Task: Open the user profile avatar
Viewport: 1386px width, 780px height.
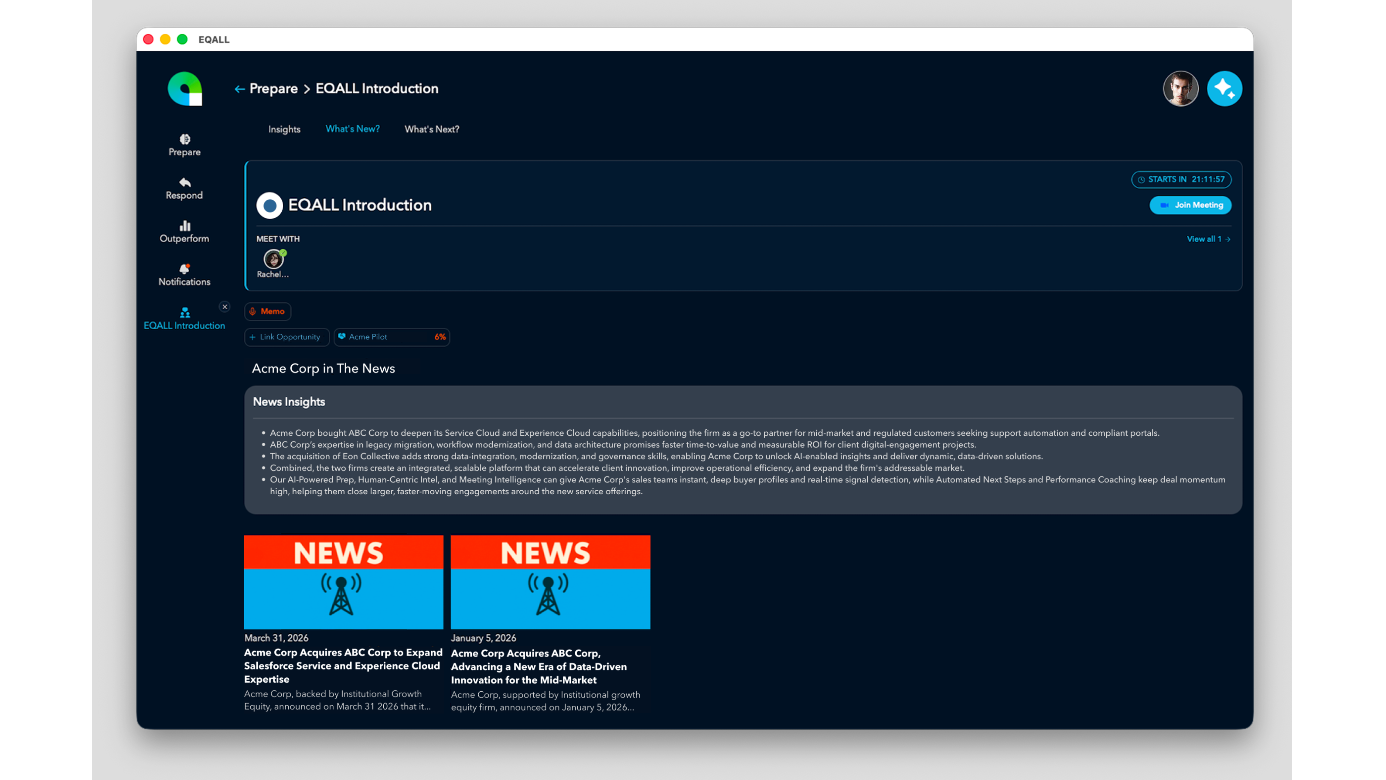Action: [1181, 89]
